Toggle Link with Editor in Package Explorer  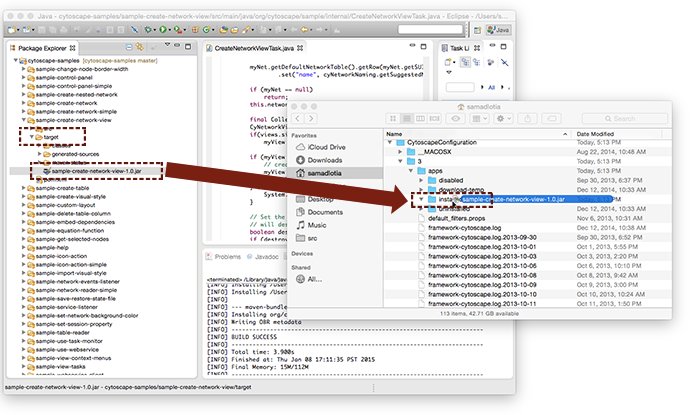[x=140, y=47]
